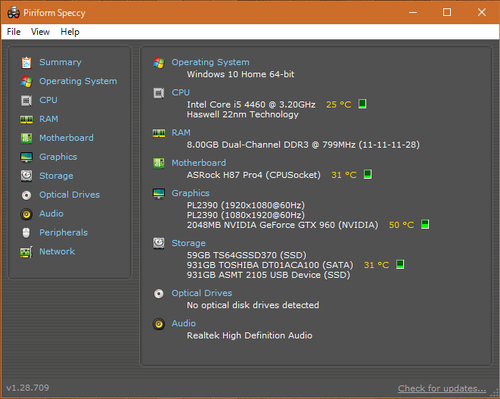This screenshot has height=399, width=500.
Task: Open the View menu
Action: (40, 32)
